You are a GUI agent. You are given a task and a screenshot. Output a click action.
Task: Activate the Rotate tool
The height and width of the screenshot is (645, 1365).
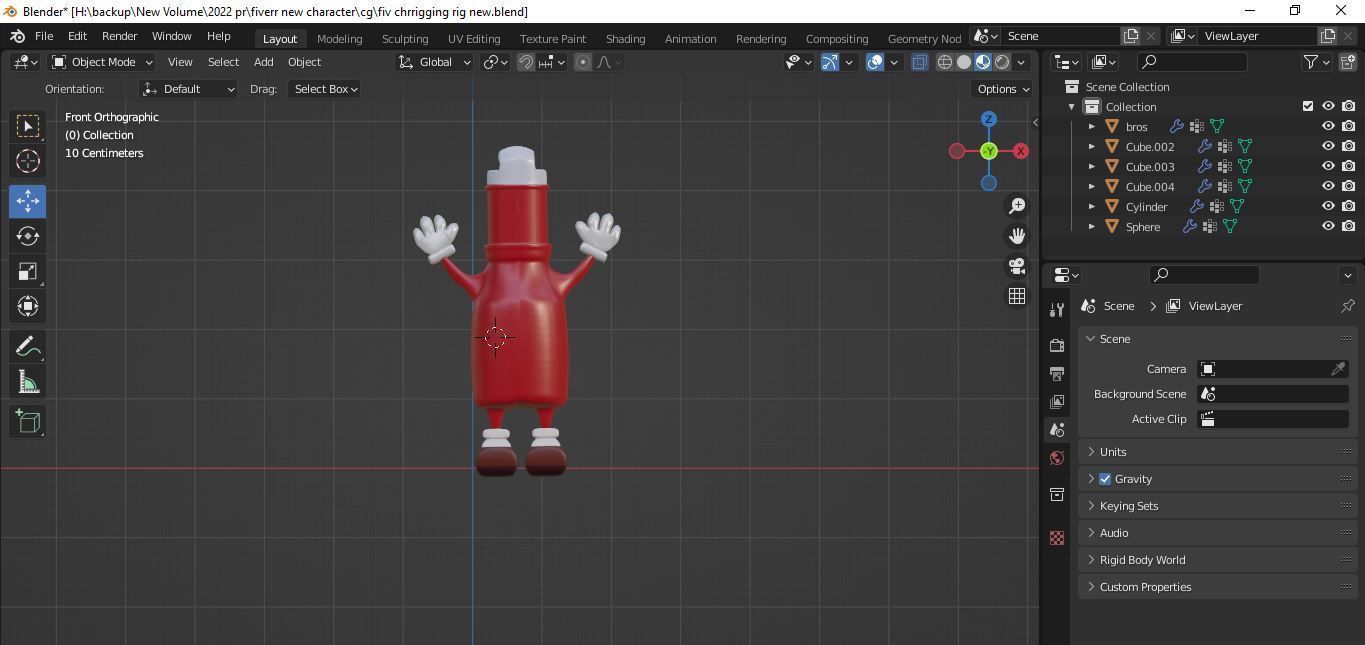[27, 236]
